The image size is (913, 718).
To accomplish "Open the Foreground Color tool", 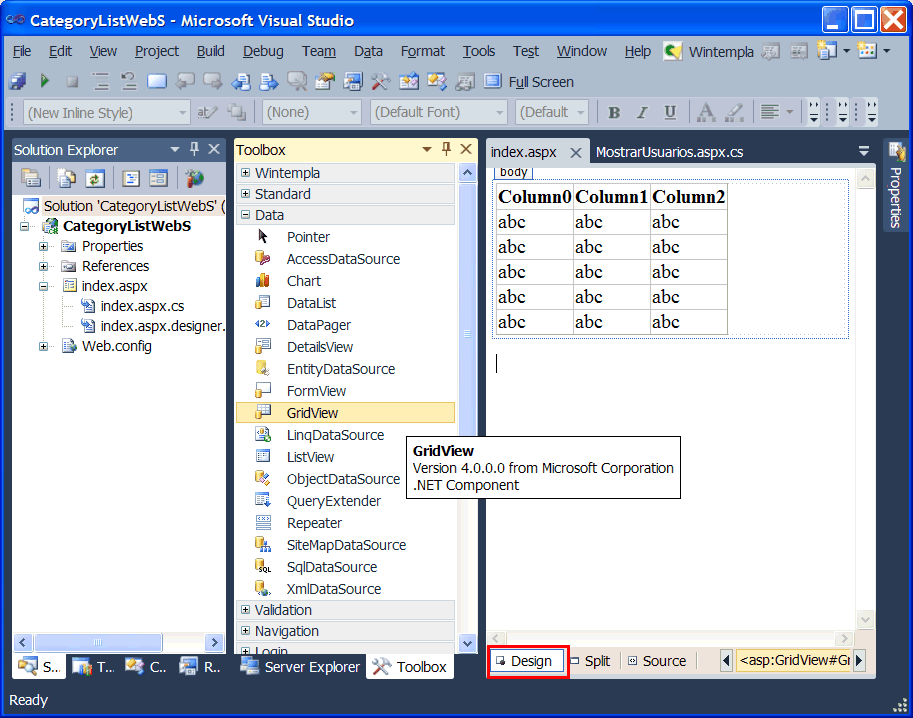I will [706, 112].
